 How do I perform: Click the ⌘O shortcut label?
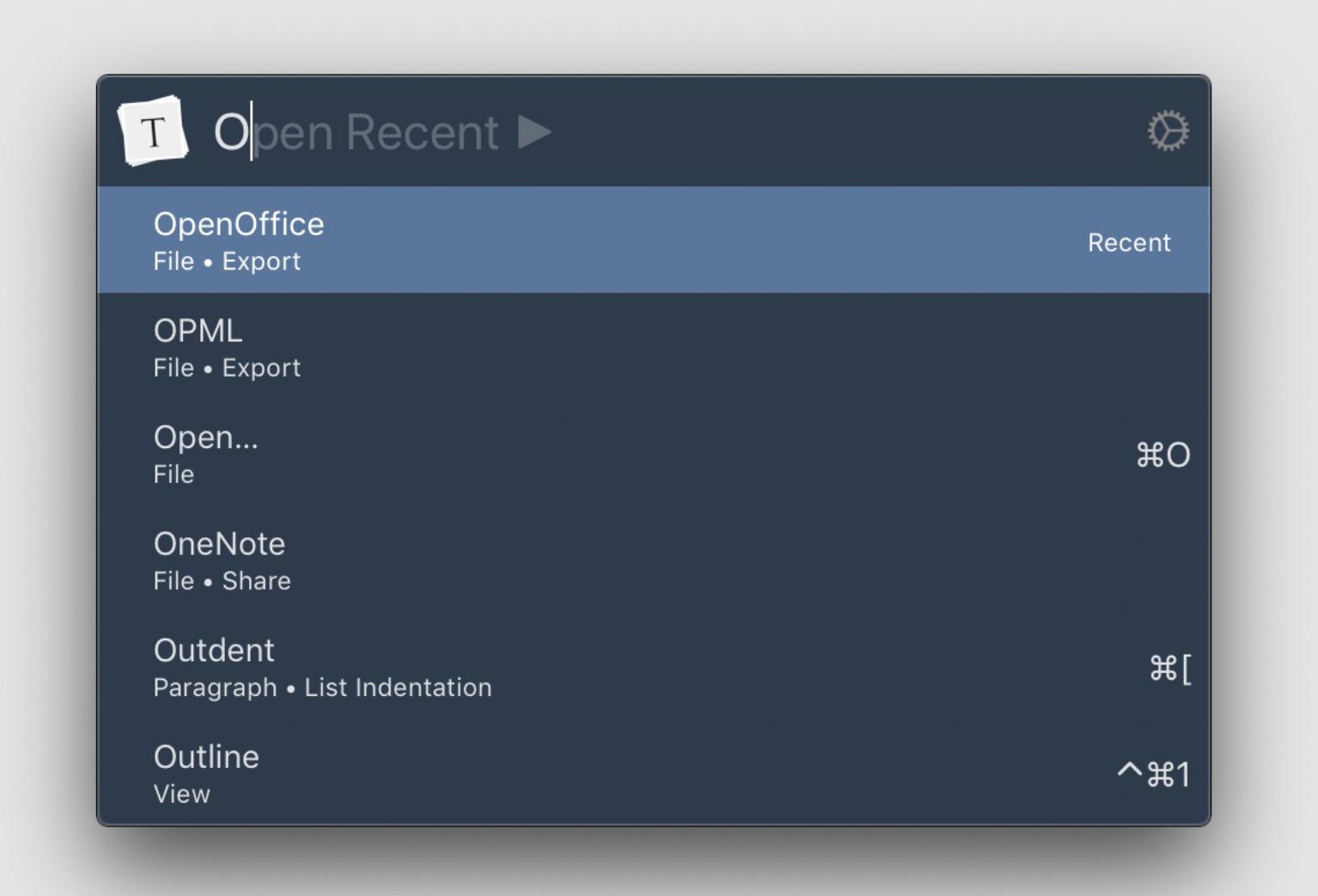(x=1163, y=455)
